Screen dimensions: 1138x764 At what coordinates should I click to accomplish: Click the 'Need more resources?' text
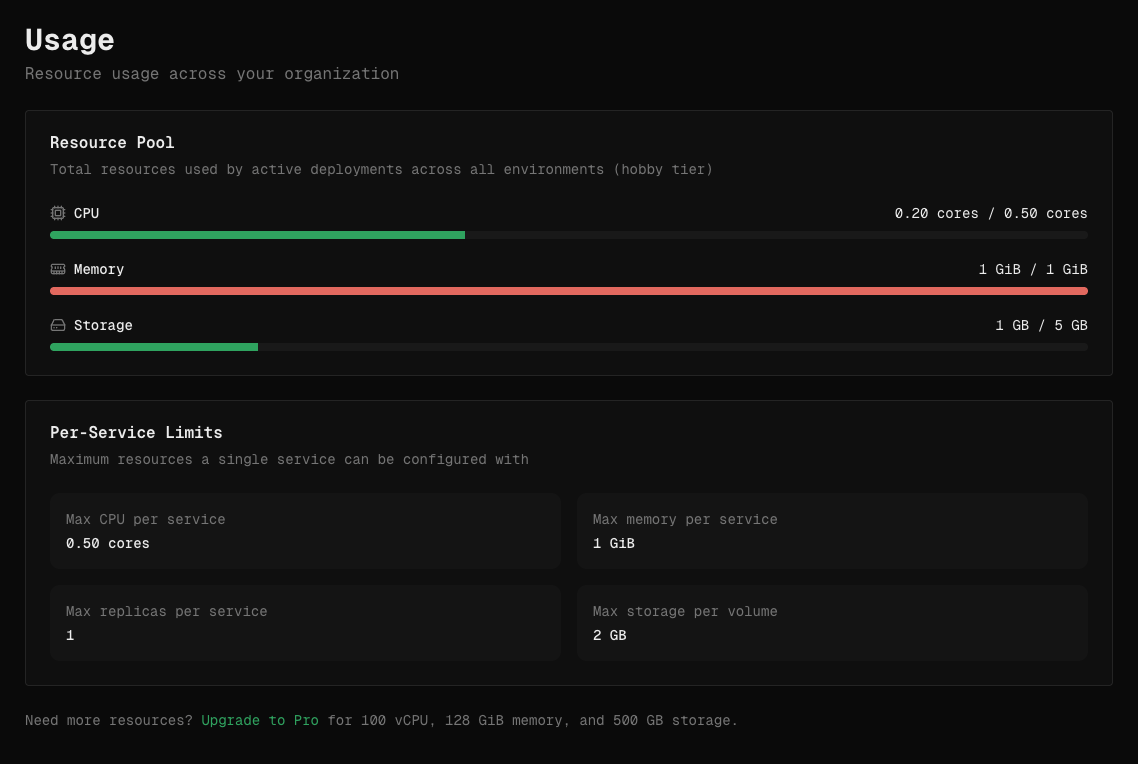click(x=109, y=720)
